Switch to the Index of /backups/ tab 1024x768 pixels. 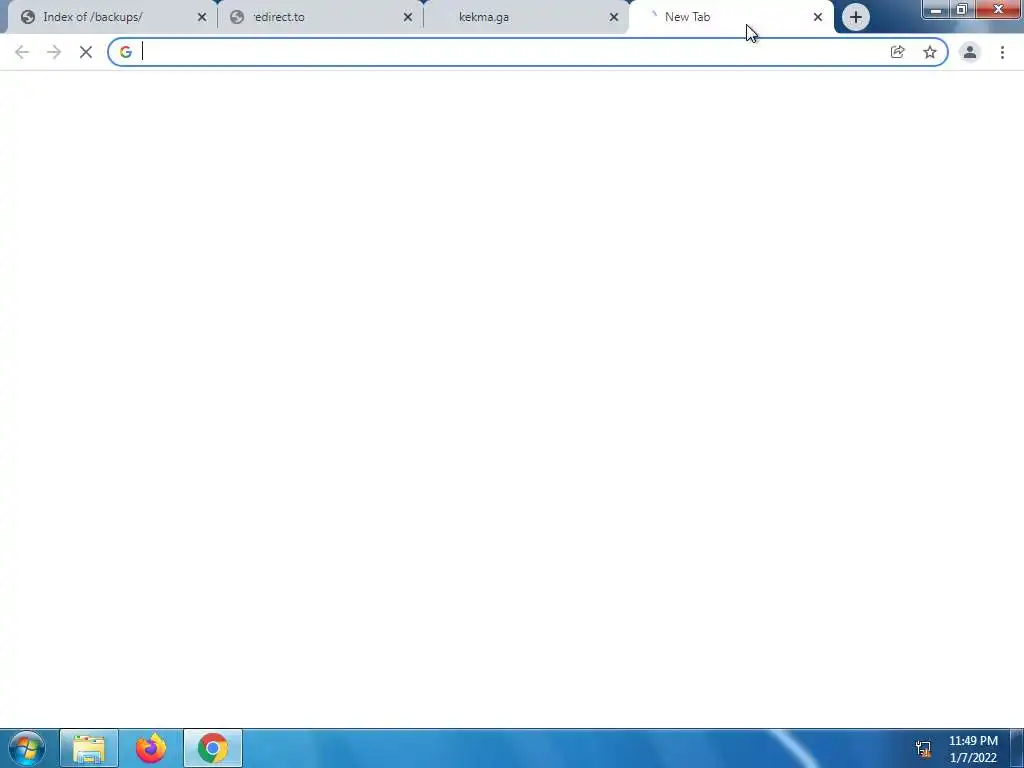pos(111,17)
